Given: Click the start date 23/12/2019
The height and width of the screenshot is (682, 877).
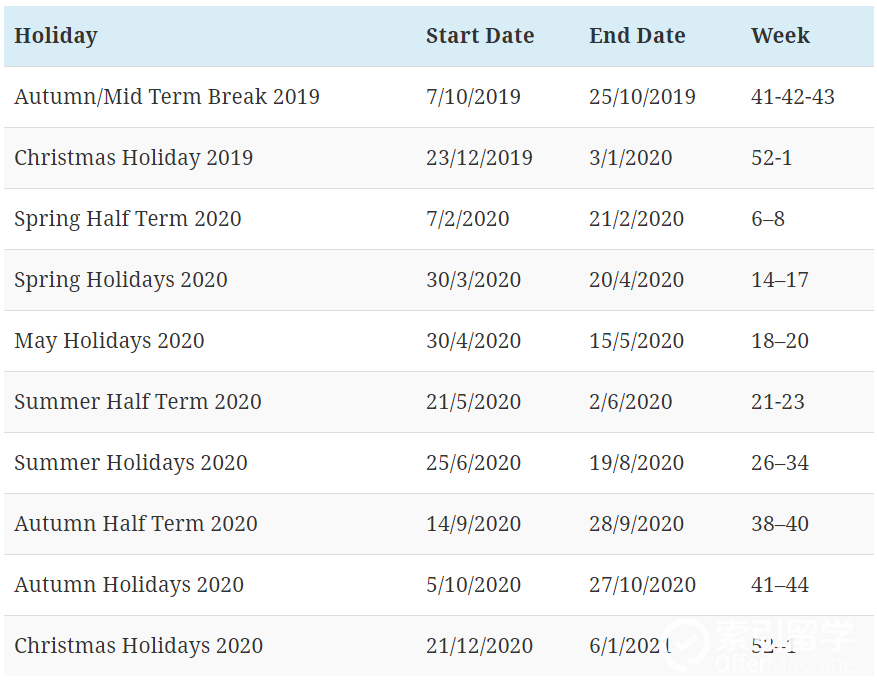Looking at the screenshot, I should click(479, 158).
